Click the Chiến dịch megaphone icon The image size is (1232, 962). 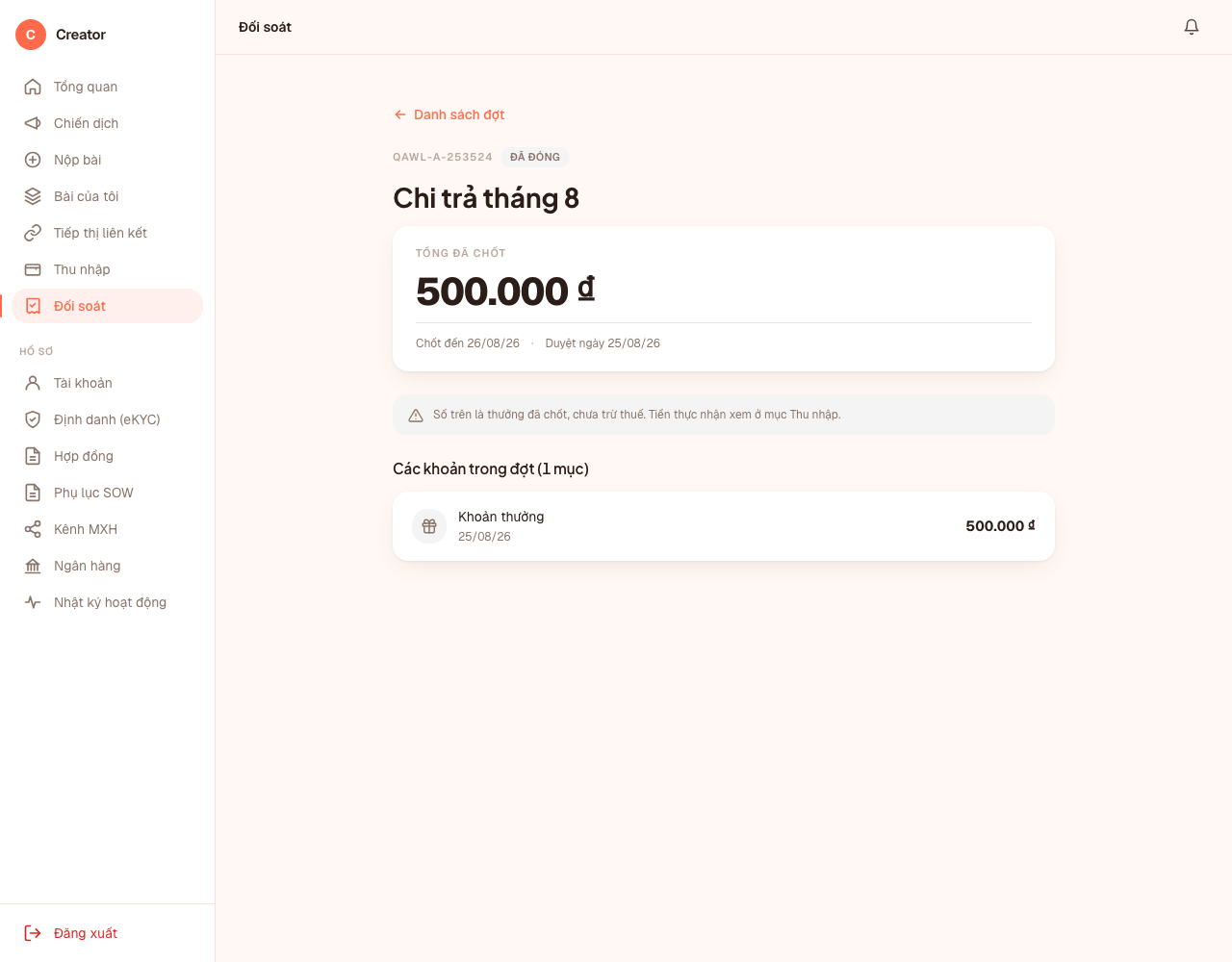point(33,123)
